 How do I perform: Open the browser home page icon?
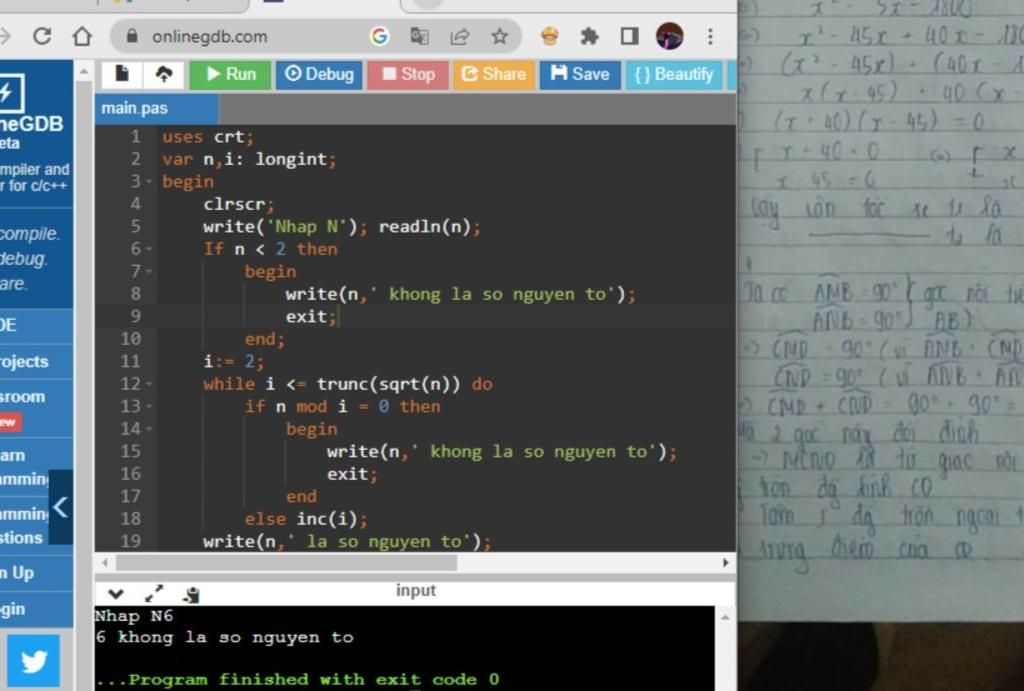(82, 36)
